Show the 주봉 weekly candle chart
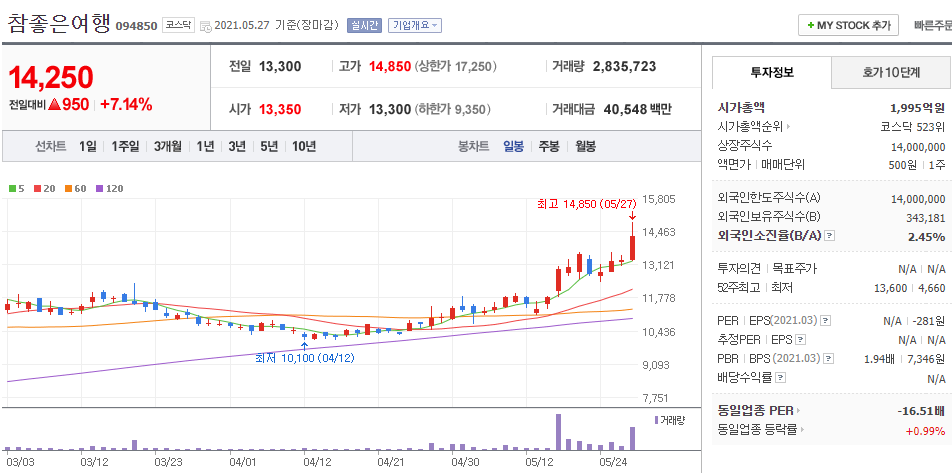This screenshot has height=473, width=952. pyautogui.click(x=549, y=146)
